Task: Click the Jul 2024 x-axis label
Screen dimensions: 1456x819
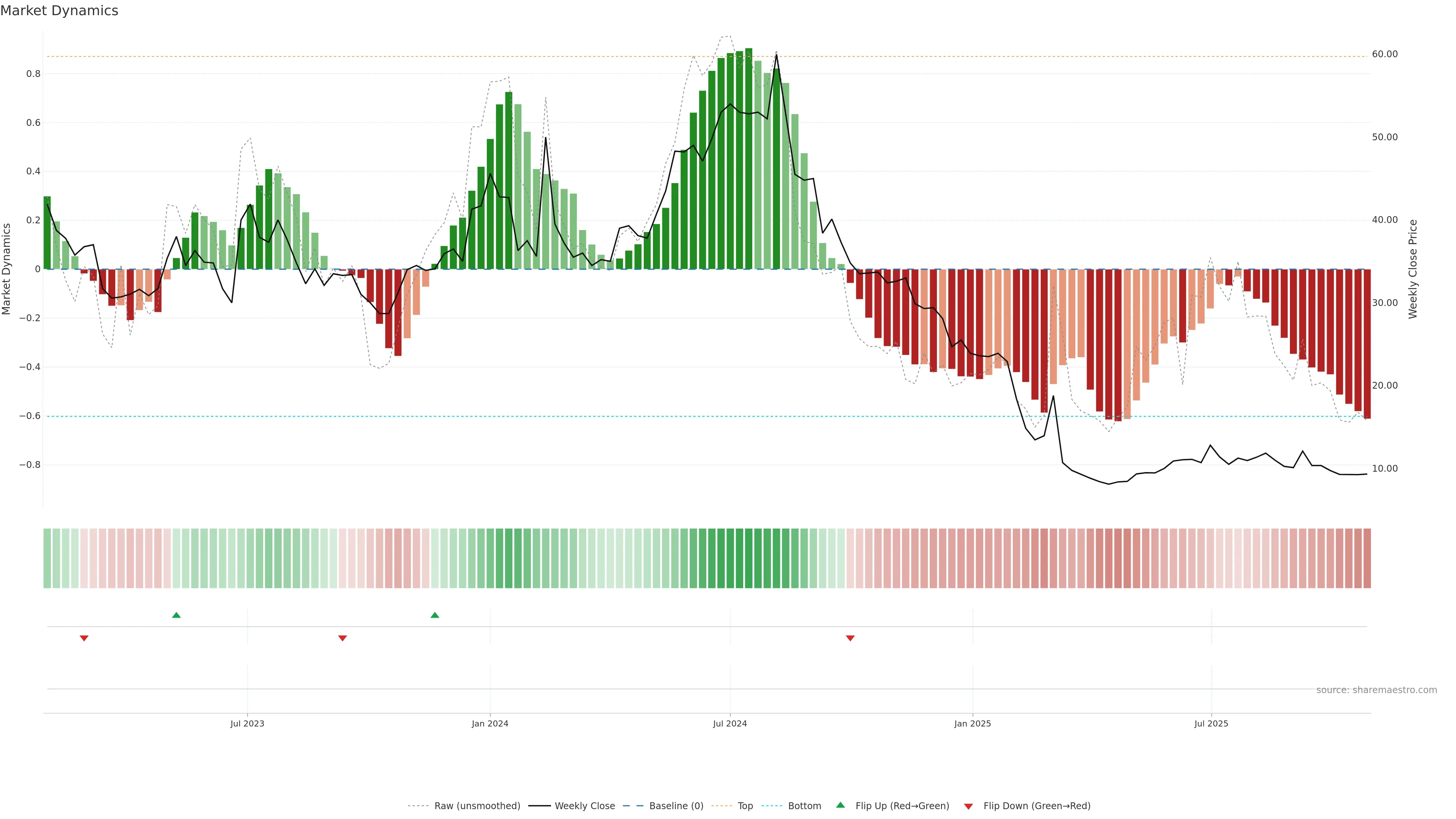Action: point(730,723)
